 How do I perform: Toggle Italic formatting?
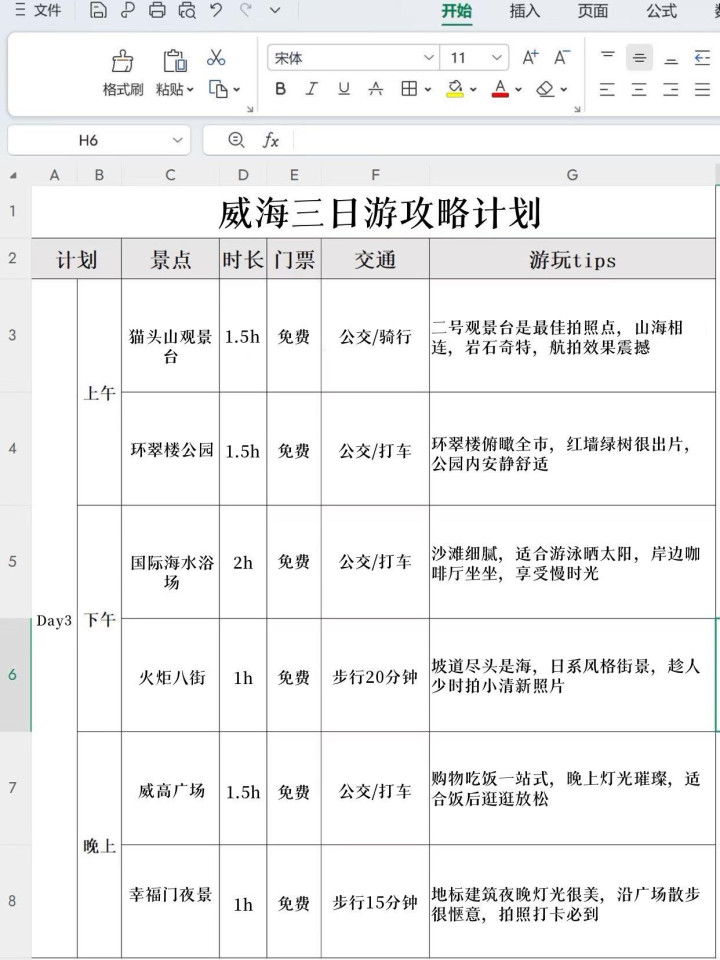[311, 89]
